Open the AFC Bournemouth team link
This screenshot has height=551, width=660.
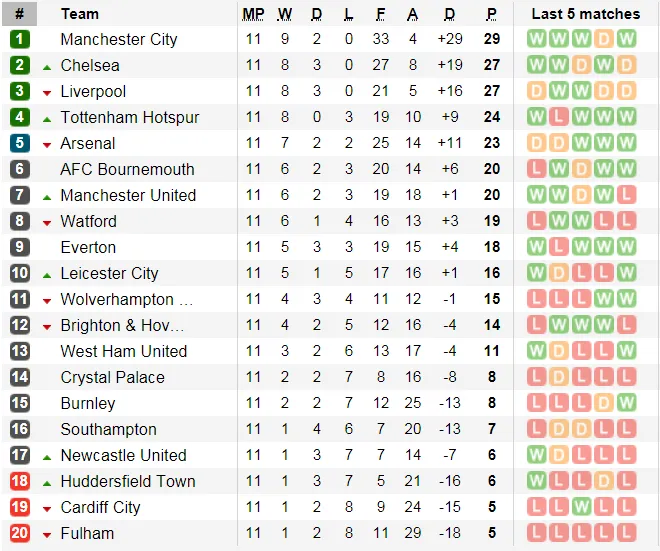coord(127,169)
